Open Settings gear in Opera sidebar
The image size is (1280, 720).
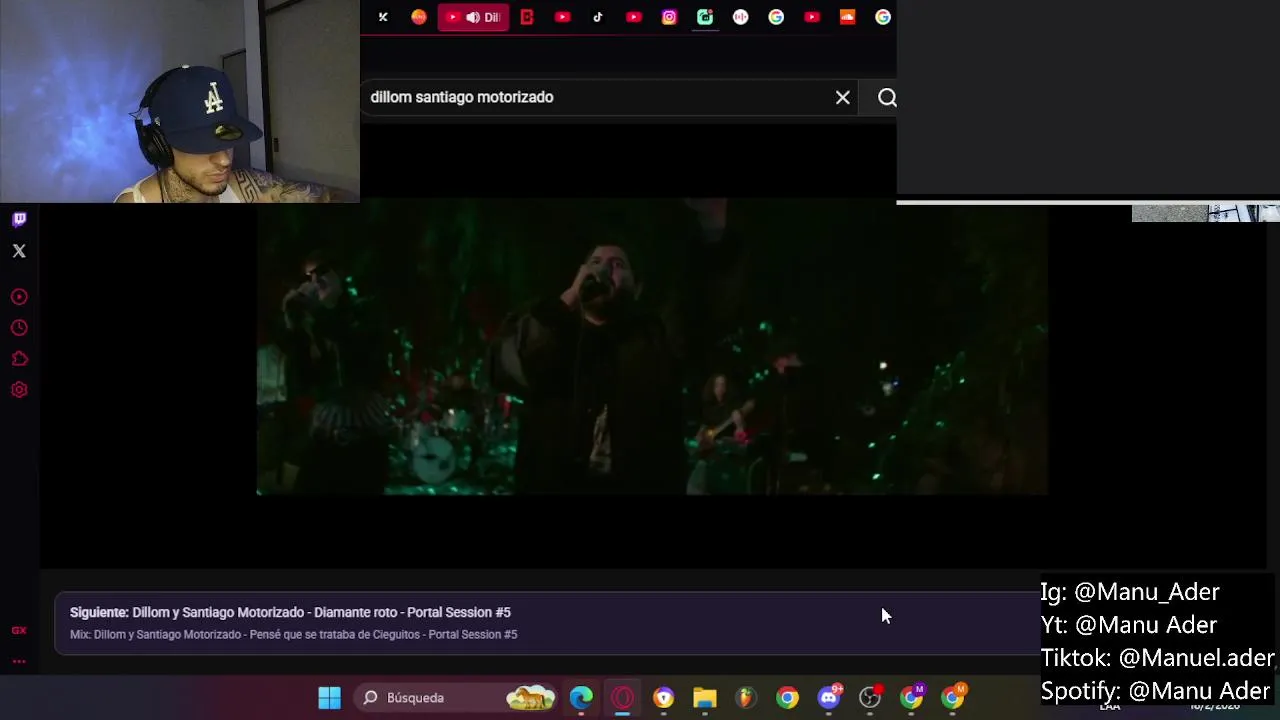click(19, 390)
